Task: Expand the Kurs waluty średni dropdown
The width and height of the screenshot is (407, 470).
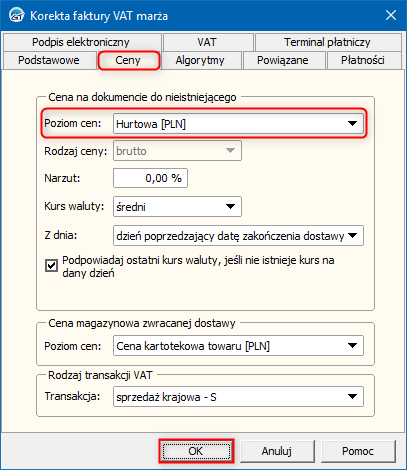Action: click(177, 207)
